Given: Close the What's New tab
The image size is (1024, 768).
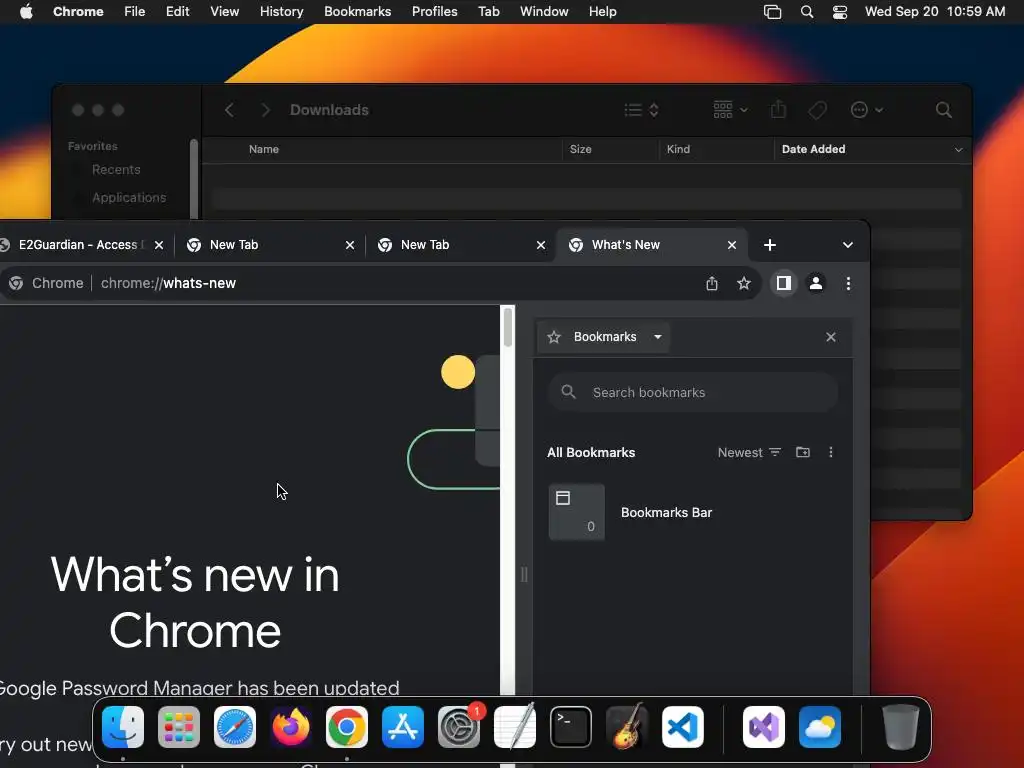Looking at the screenshot, I should 731,245.
